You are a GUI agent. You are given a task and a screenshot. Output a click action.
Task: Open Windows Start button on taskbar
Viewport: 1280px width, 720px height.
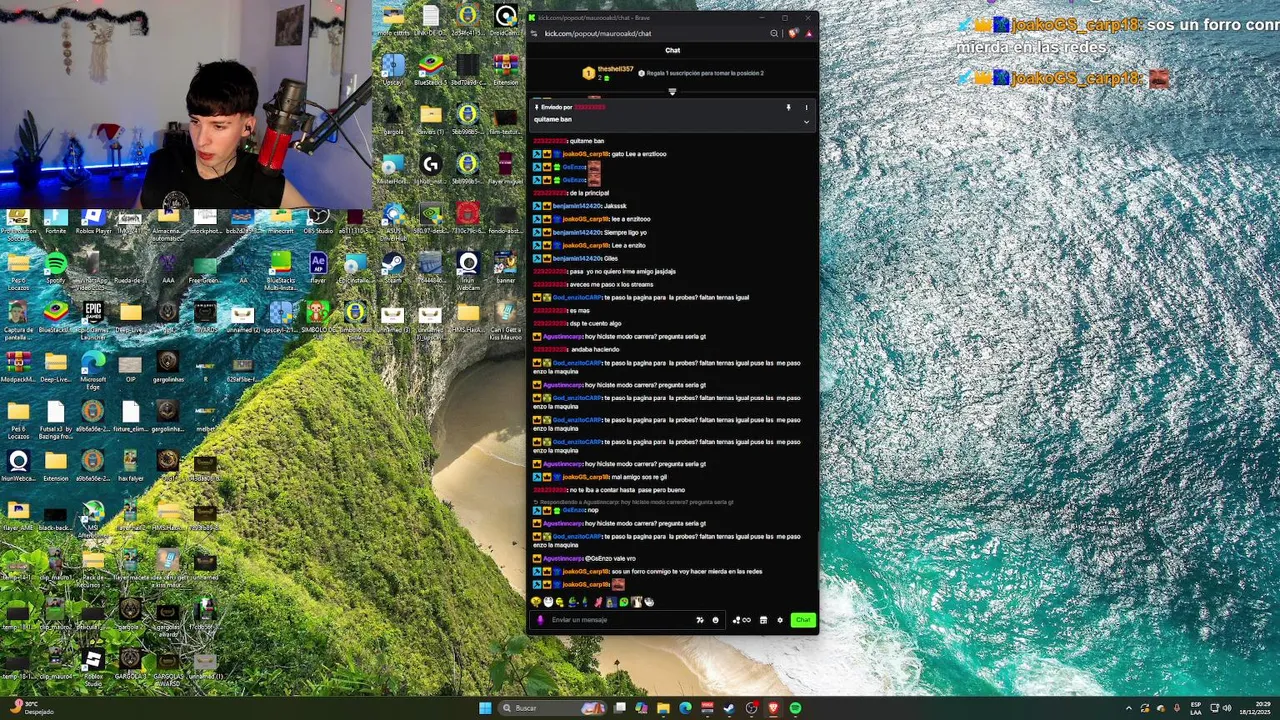485,708
